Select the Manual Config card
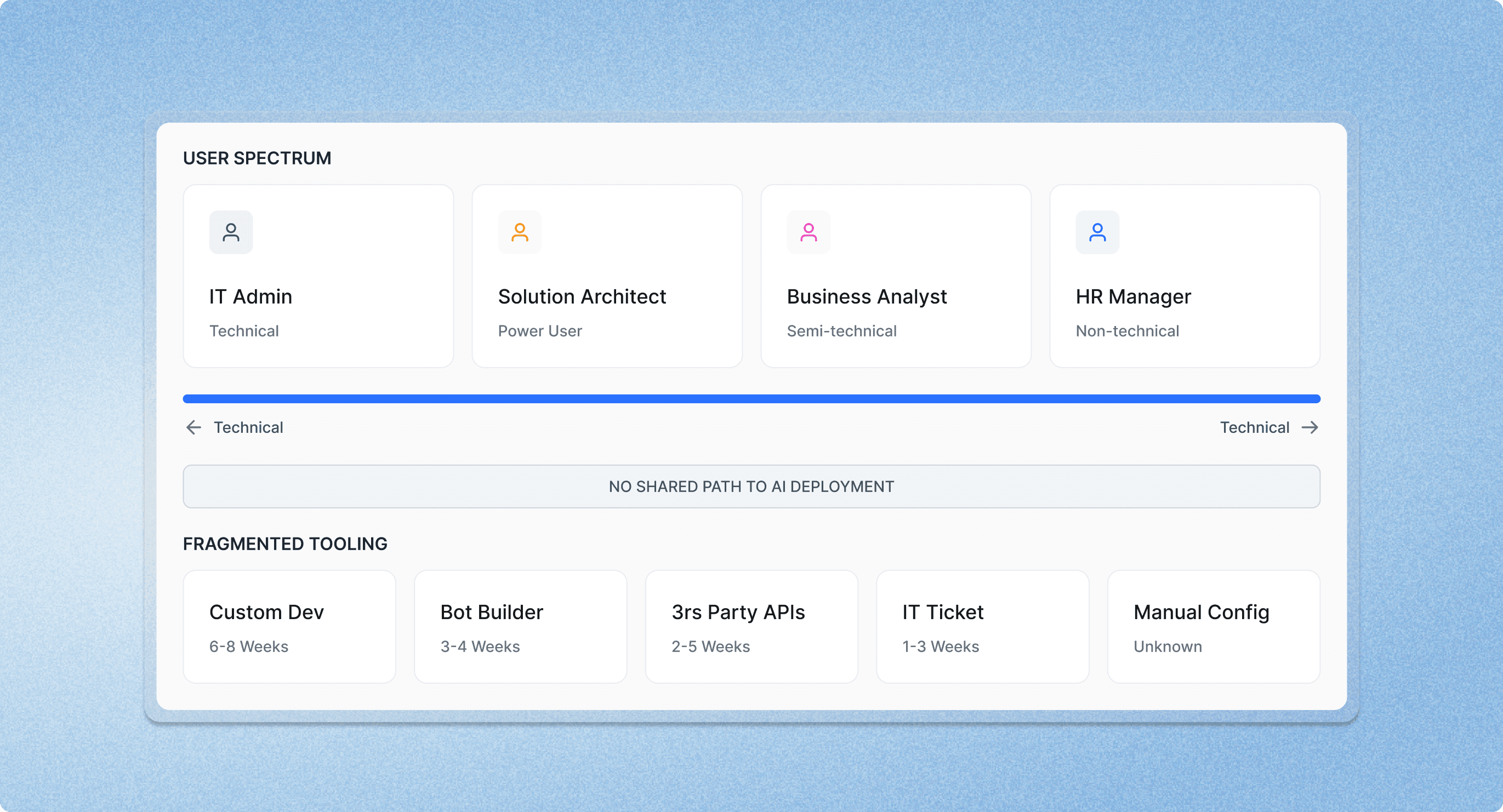 [1214, 627]
